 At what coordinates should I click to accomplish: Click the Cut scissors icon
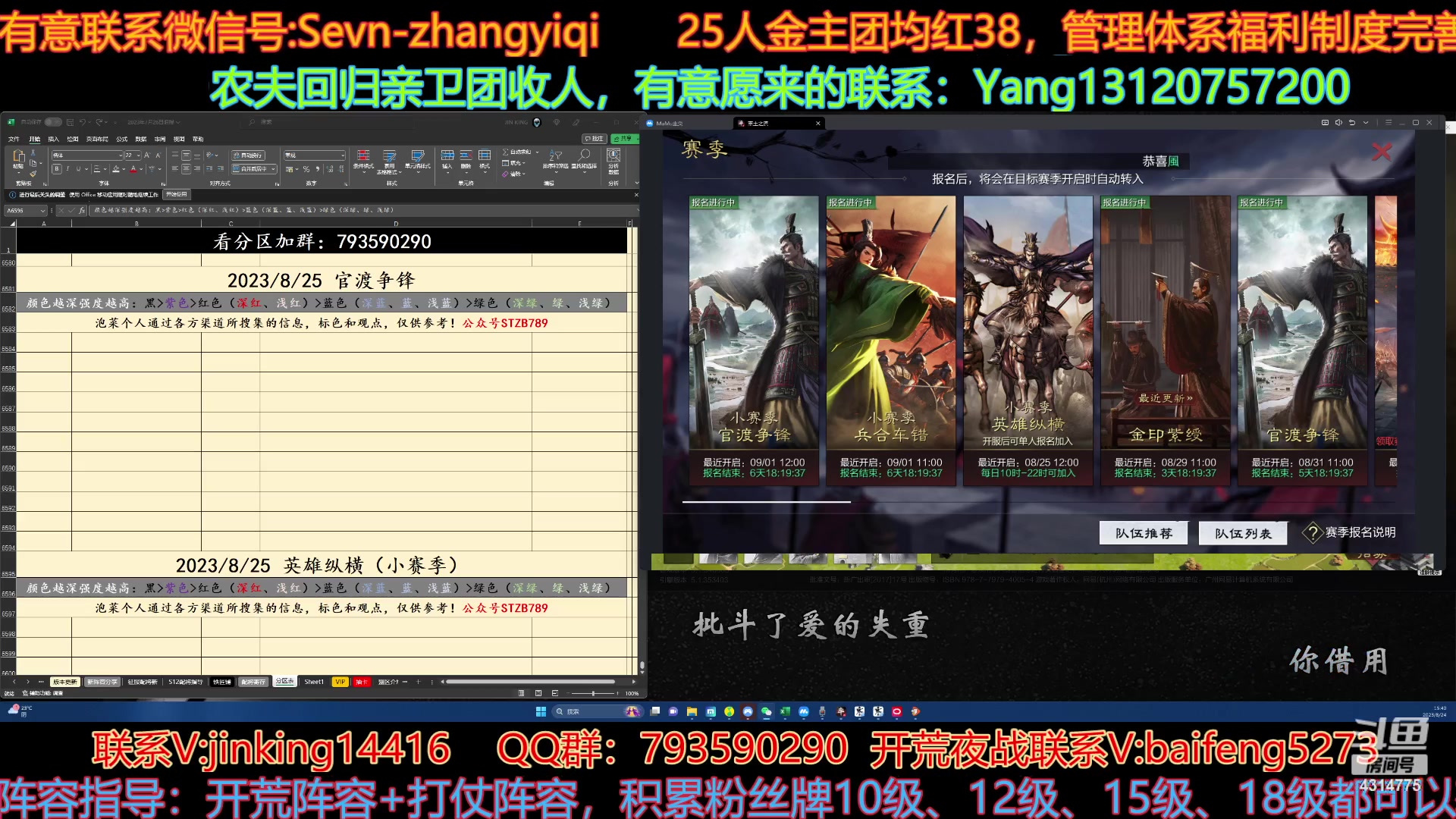33,153
